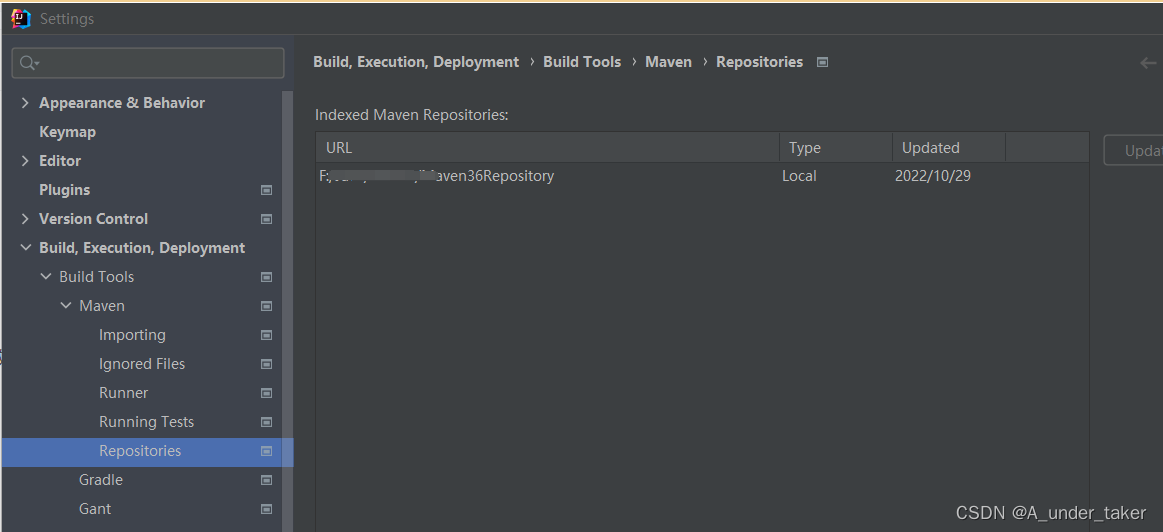Collapse the Maven tree node
Screen dimensions: 1163x532
[66, 306]
